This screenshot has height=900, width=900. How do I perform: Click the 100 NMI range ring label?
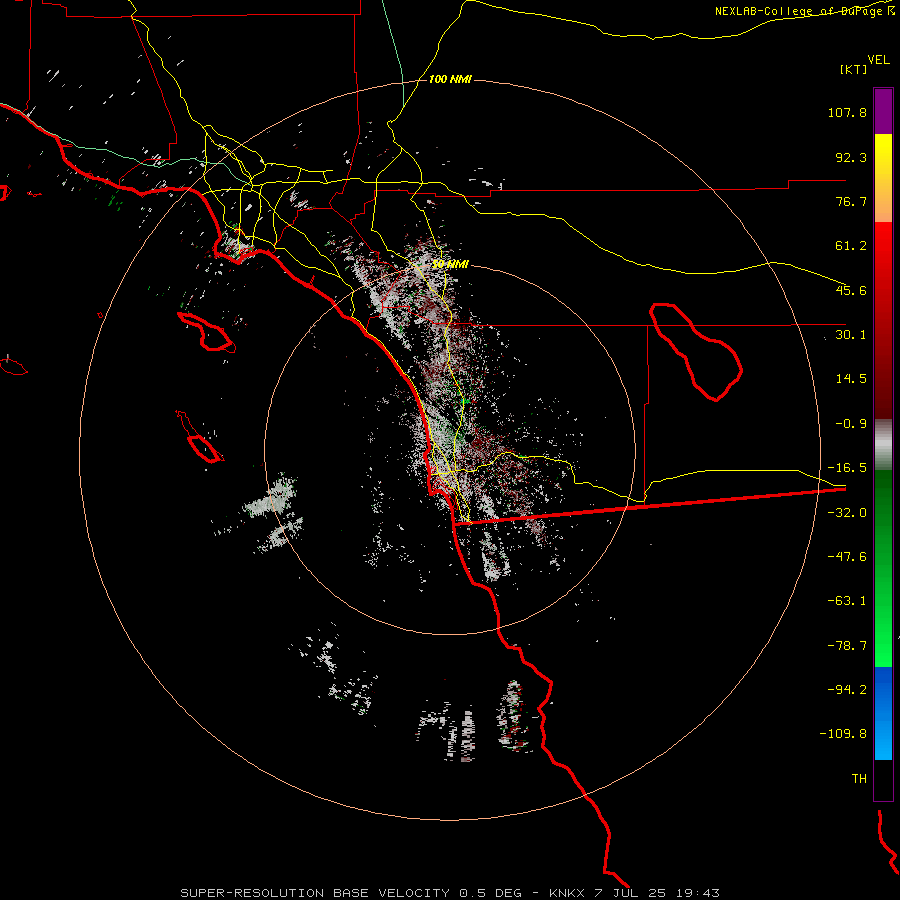(x=450, y=79)
